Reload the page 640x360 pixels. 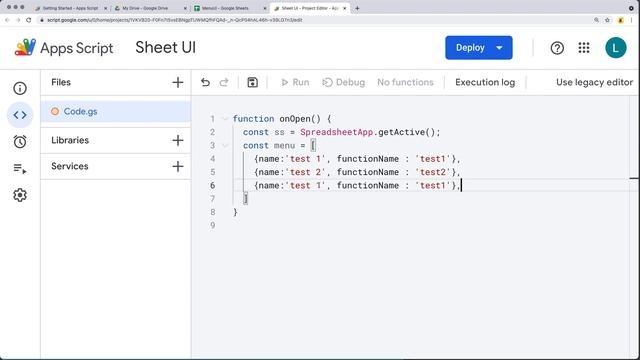[x=29, y=20]
